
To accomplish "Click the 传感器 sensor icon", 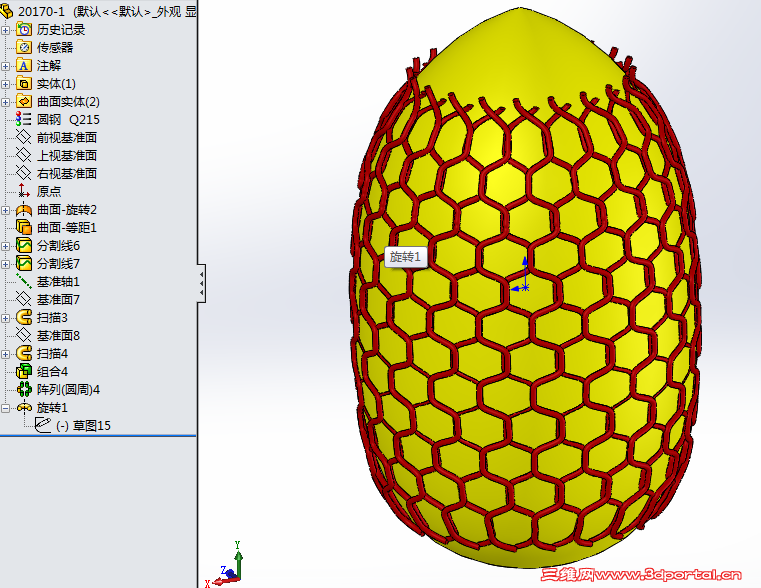I will click(x=24, y=48).
